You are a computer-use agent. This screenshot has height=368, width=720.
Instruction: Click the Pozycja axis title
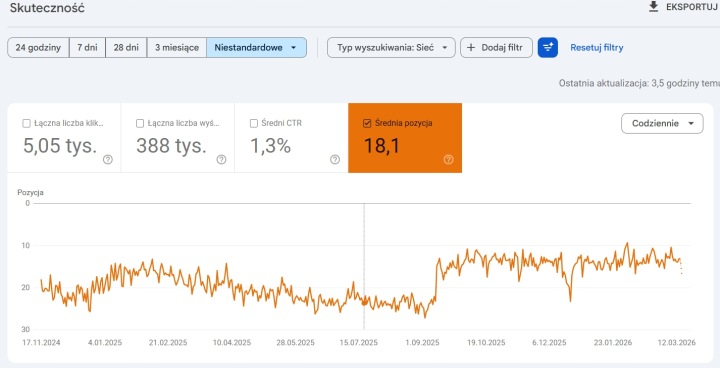pyautogui.click(x=30, y=192)
